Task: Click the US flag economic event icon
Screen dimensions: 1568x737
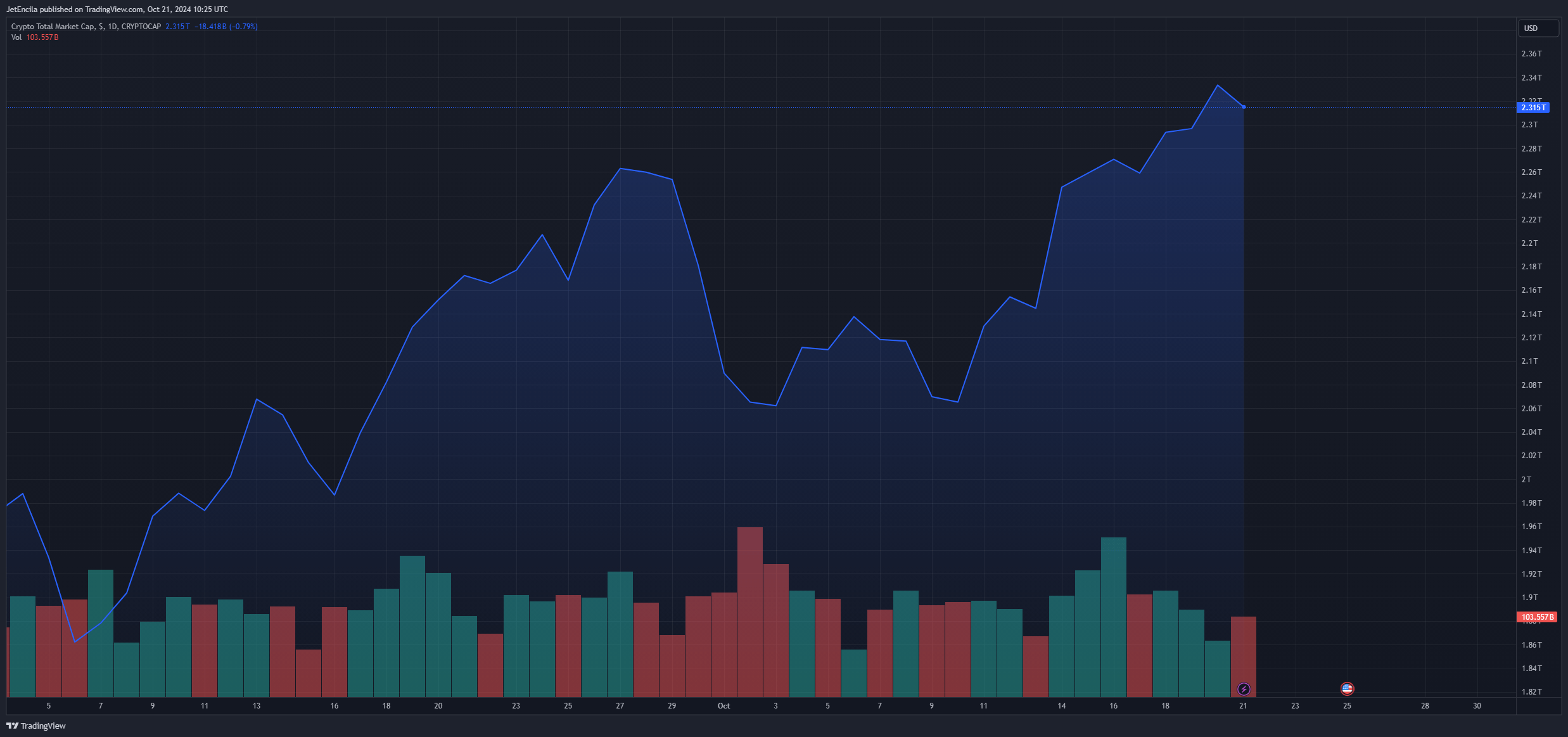Action: point(1347,689)
